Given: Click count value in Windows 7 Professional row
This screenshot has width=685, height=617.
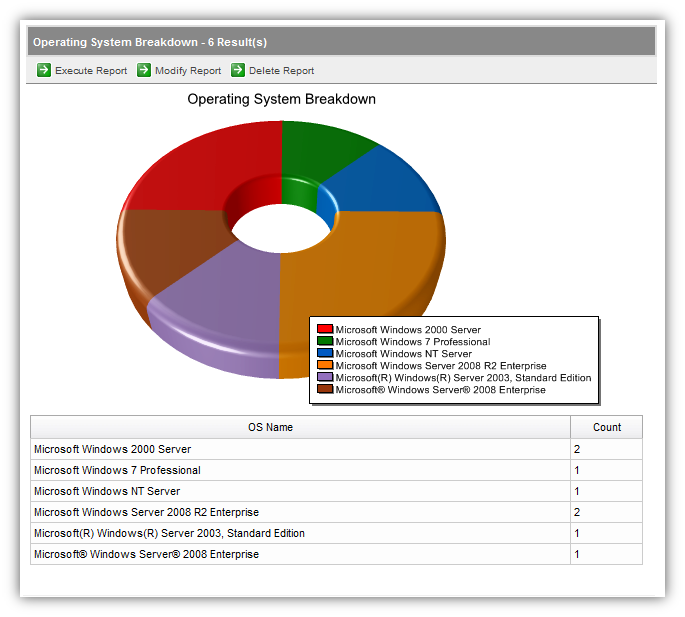Looking at the screenshot, I should pyautogui.click(x=577, y=470).
